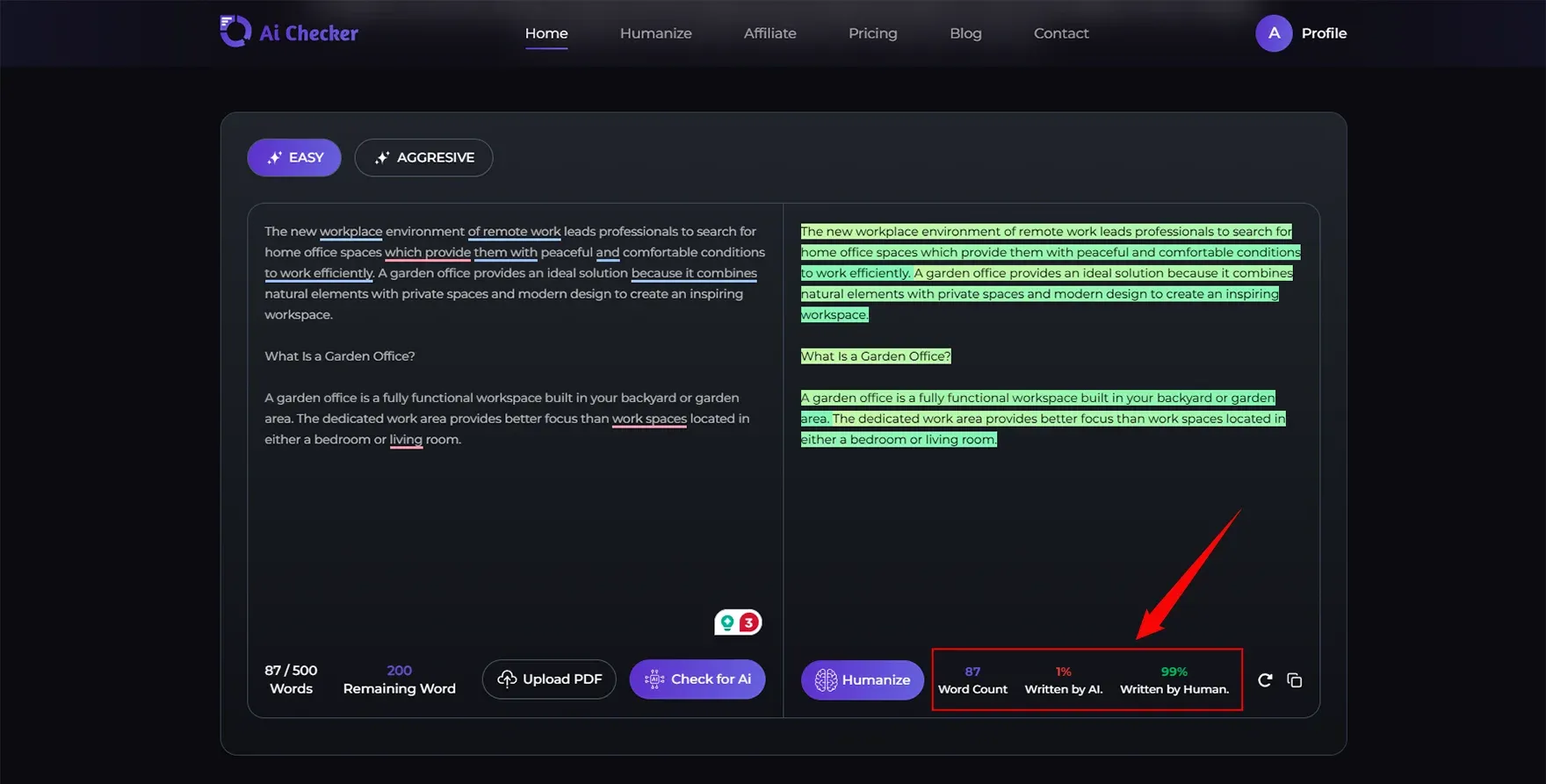1546x784 pixels.
Task: Click the underlined phrase "which provide"
Action: (428, 253)
